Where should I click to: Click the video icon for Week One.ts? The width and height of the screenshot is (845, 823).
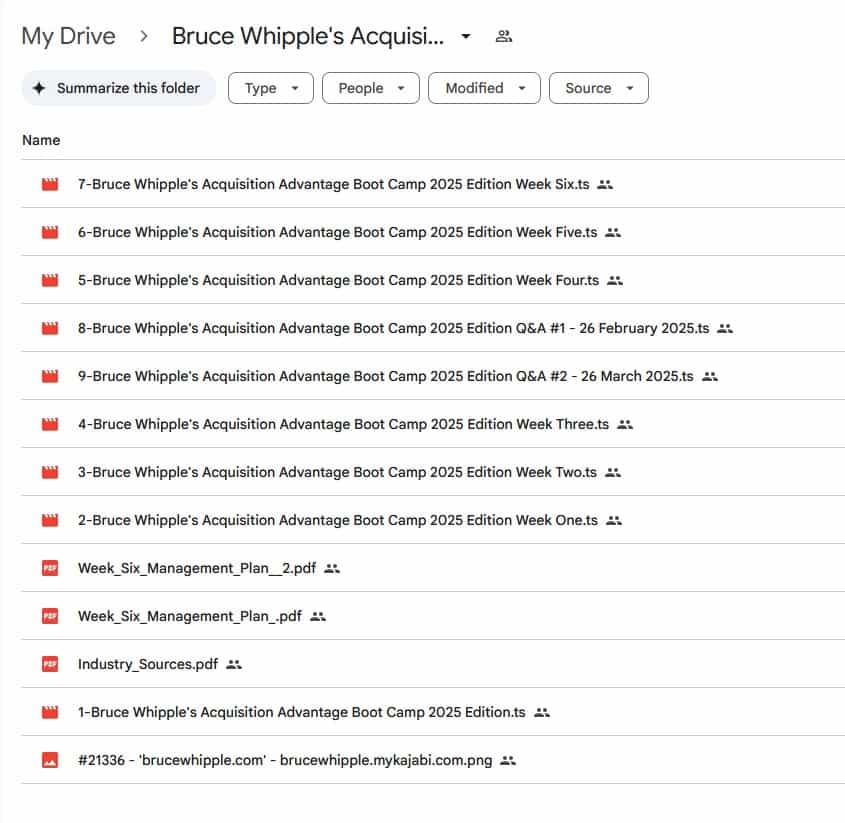pos(50,520)
